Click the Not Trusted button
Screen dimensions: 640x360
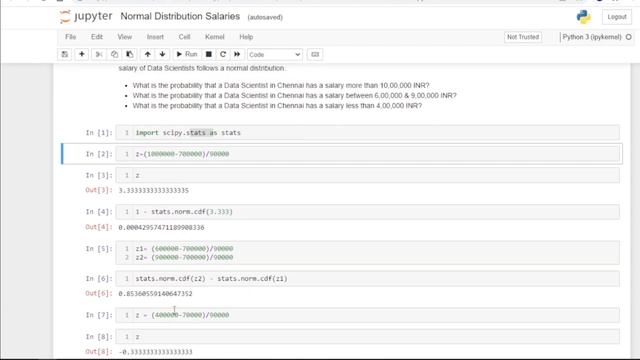523,37
